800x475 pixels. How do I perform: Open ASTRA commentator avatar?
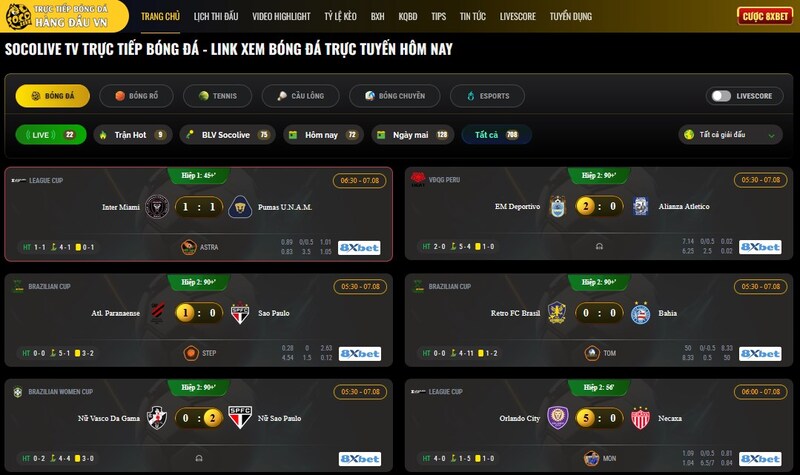189,247
